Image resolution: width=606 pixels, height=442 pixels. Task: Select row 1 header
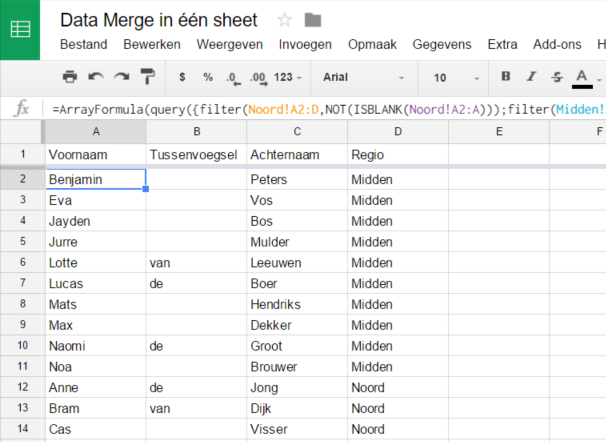[x=23, y=154]
